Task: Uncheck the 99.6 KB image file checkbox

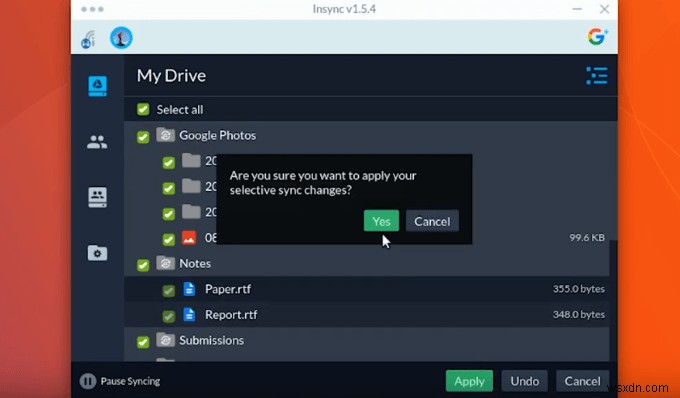Action: click(x=169, y=239)
